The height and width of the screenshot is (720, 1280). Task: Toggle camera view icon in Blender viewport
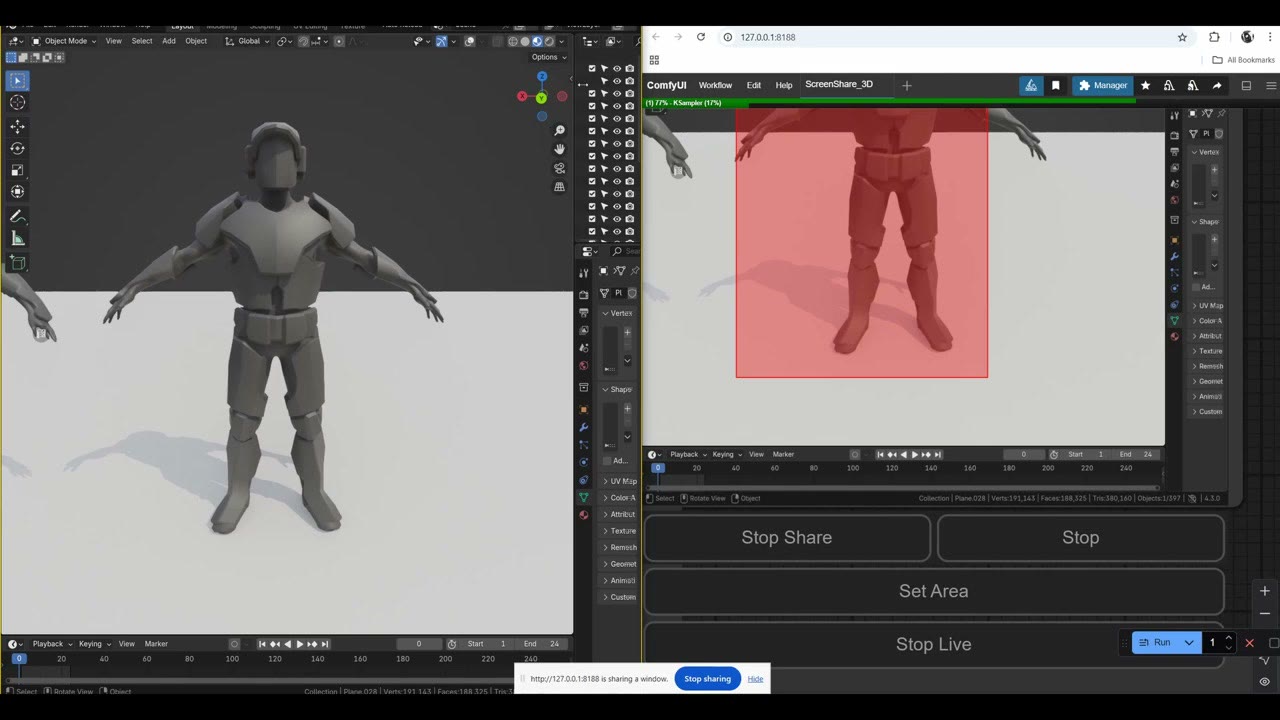click(x=560, y=168)
